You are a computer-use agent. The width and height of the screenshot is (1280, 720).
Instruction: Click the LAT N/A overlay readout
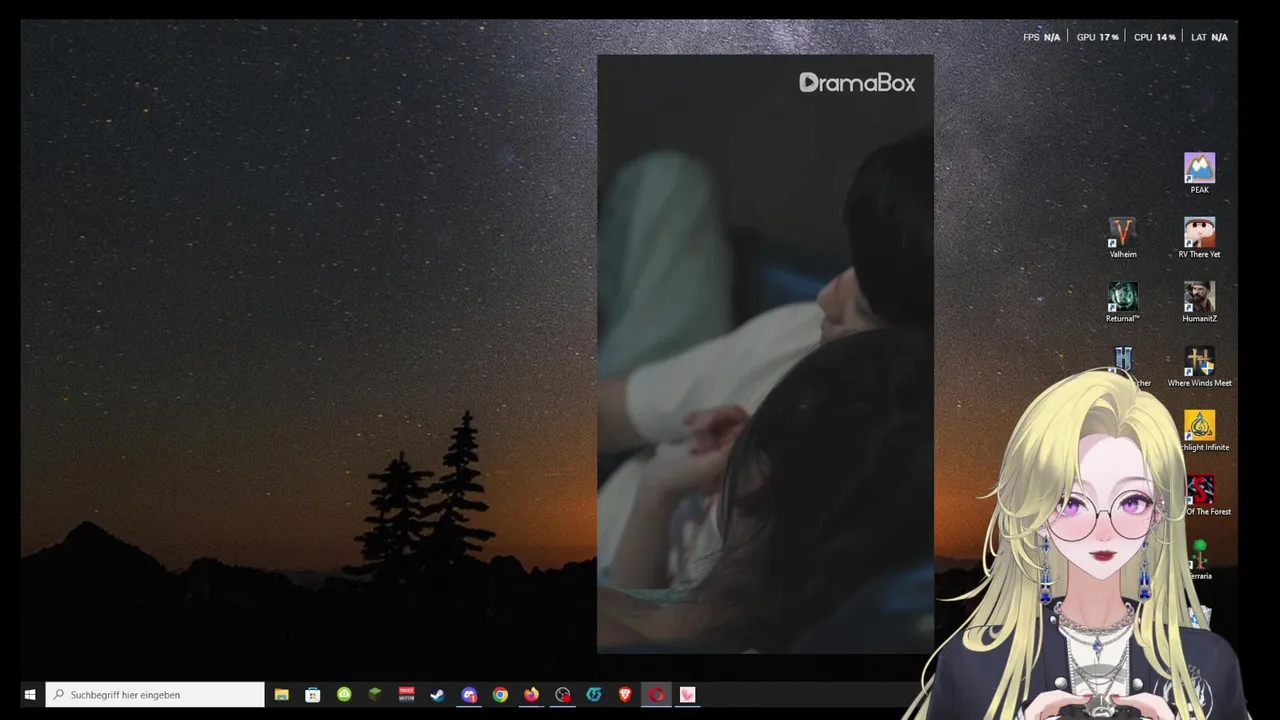tap(1209, 37)
